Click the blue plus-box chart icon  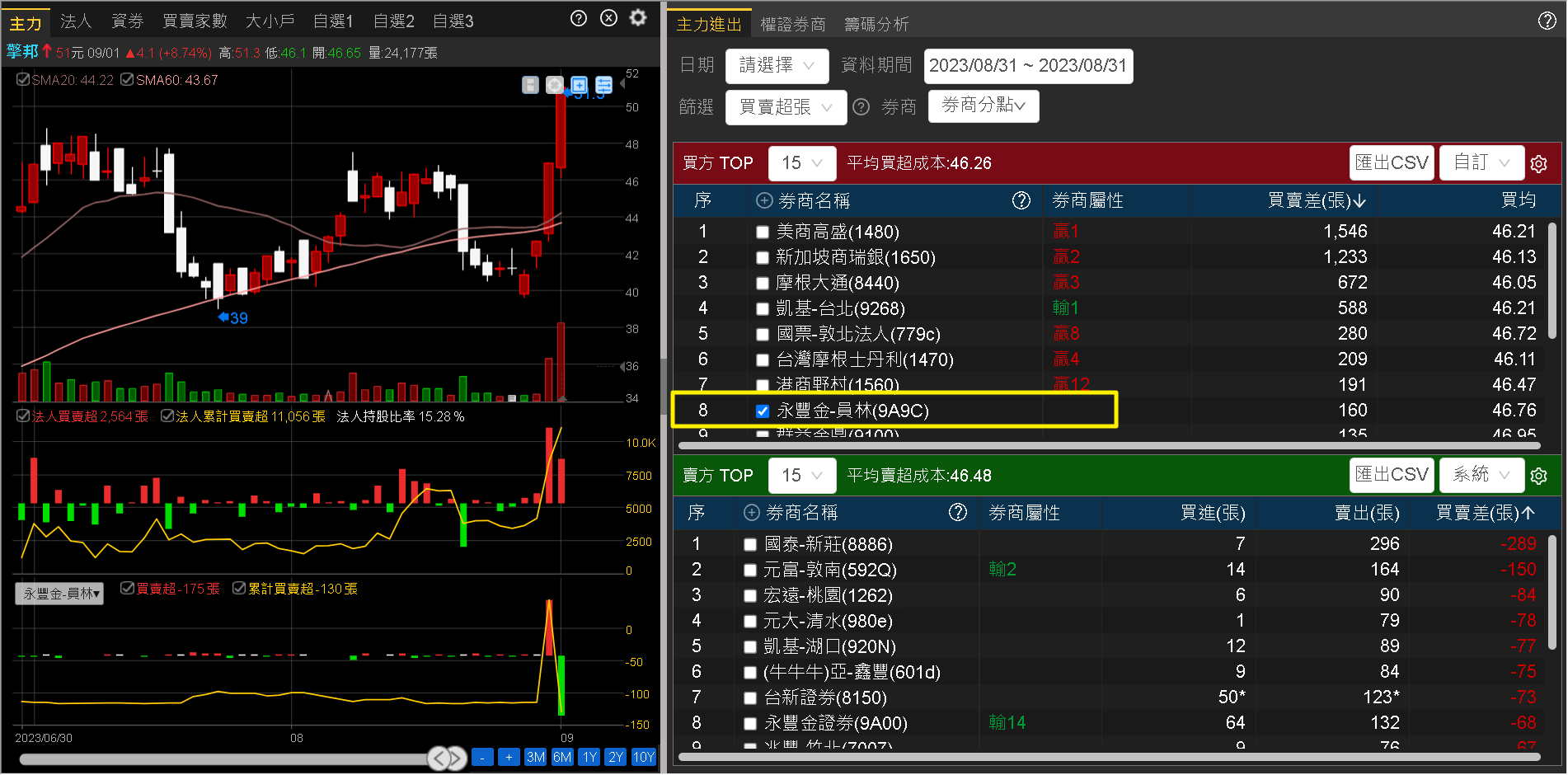tap(580, 85)
